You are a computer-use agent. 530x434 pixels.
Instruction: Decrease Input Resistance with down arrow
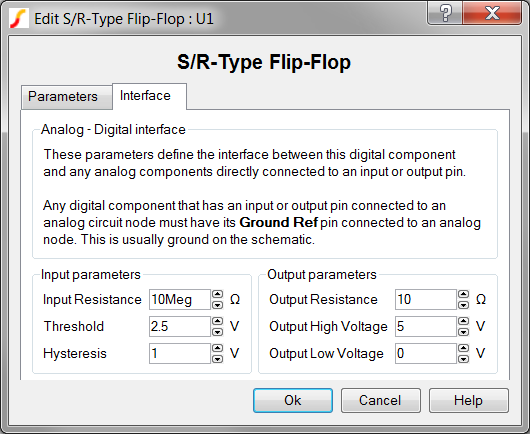click(217, 305)
